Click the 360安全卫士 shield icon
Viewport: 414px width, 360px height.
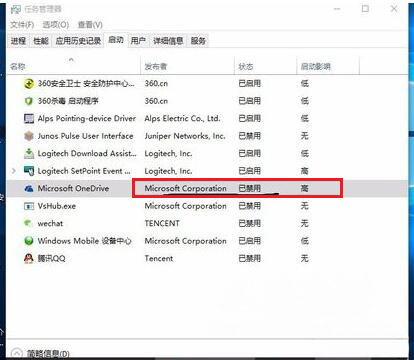pyautogui.click(x=29, y=83)
